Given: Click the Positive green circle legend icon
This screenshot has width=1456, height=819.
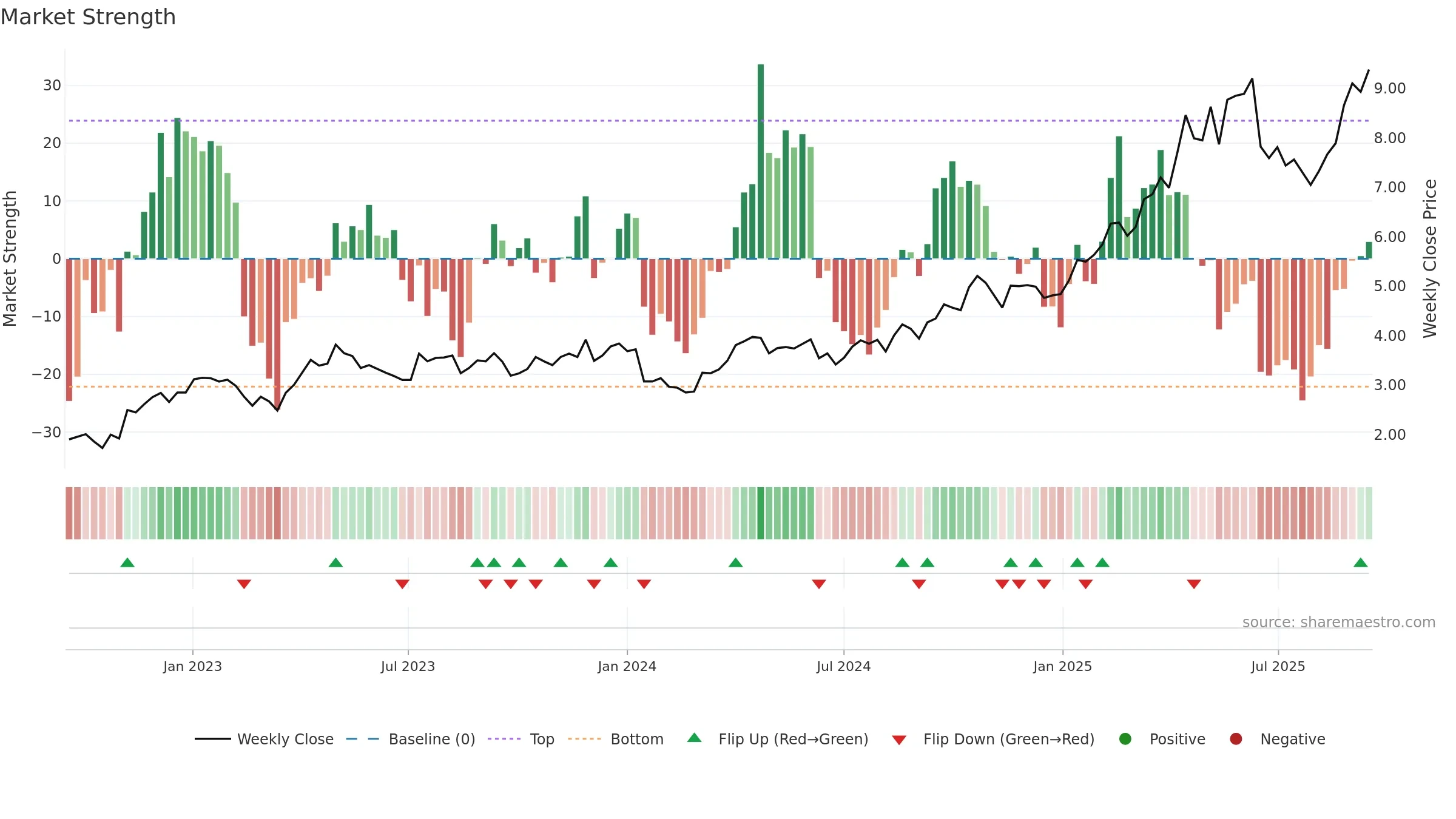Looking at the screenshot, I should coord(1125,739).
